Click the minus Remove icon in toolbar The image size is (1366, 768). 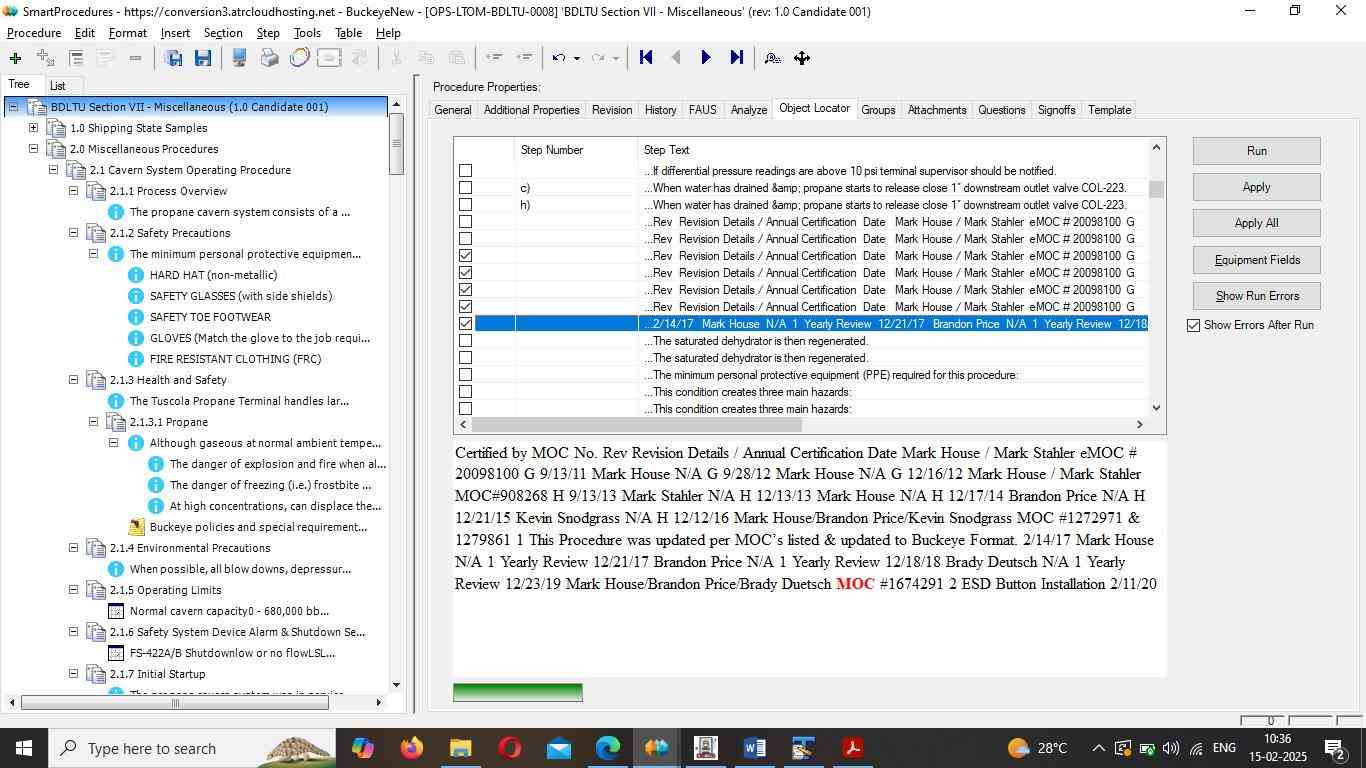[135, 58]
